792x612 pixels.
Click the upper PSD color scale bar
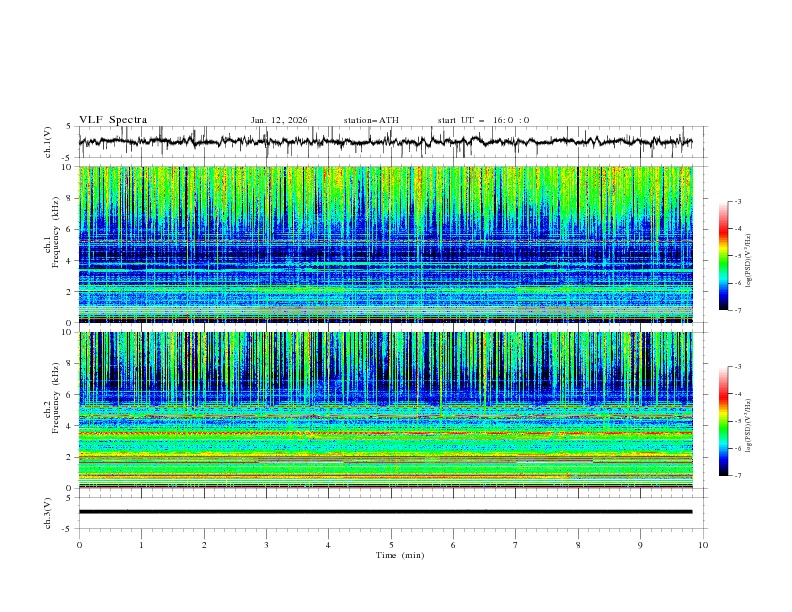[x=724, y=256]
